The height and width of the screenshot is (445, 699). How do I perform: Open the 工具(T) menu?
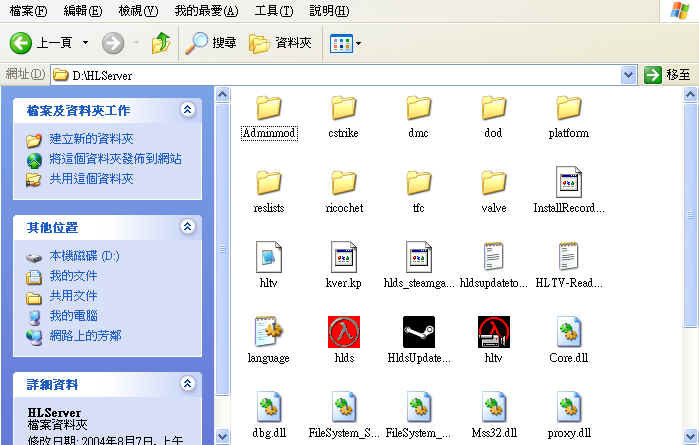click(x=273, y=11)
